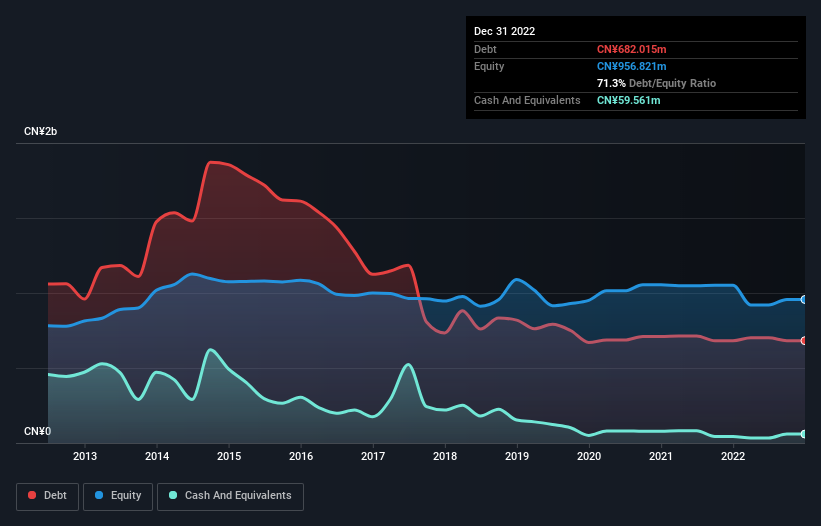The width and height of the screenshot is (821, 526).
Task: Click Cash And Equivalents label in tooltip
Action: coord(527,100)
